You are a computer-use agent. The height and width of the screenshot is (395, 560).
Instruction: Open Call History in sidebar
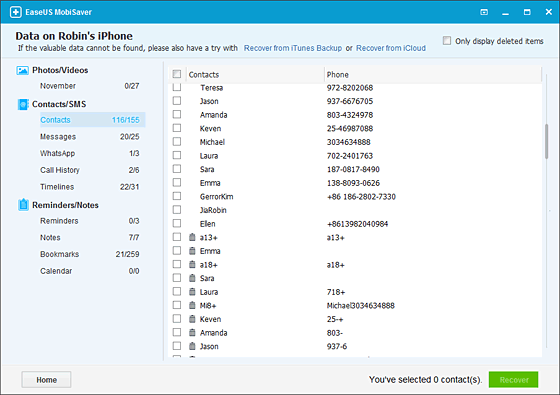click(90, 170)
